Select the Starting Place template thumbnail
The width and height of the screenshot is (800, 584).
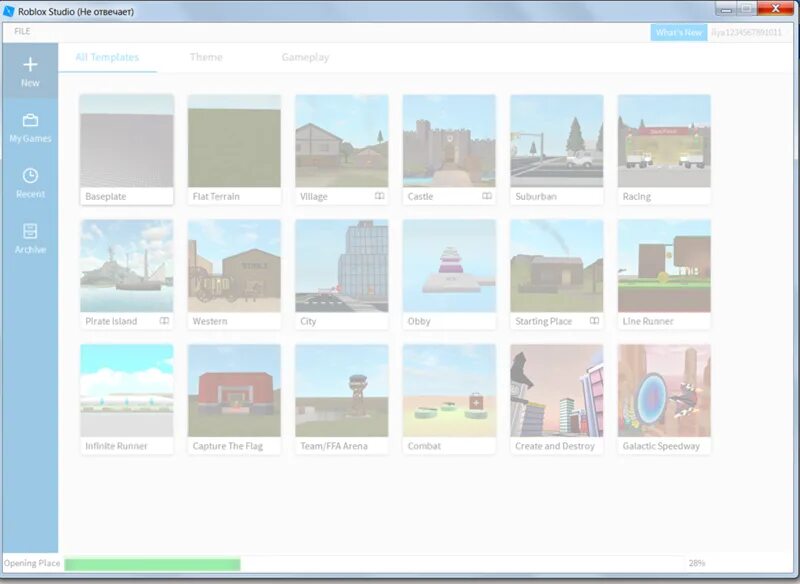557,266
